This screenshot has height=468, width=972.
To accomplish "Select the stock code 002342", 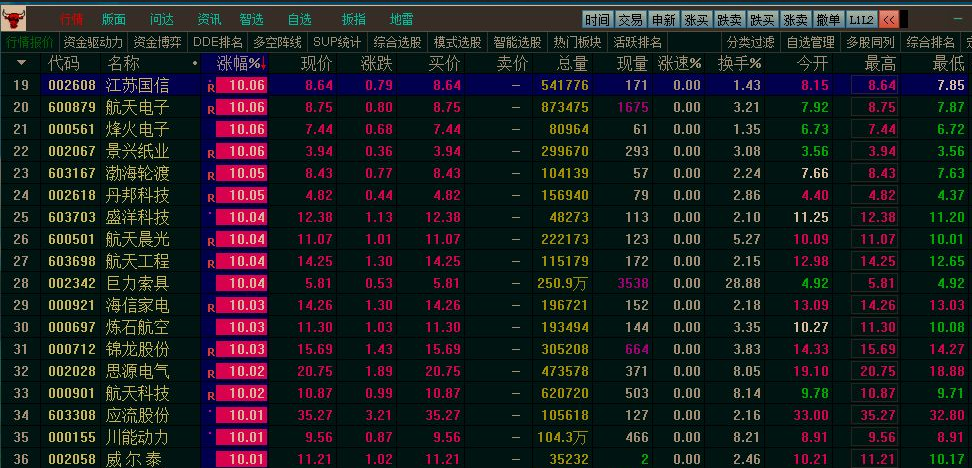I will (72, 284).
